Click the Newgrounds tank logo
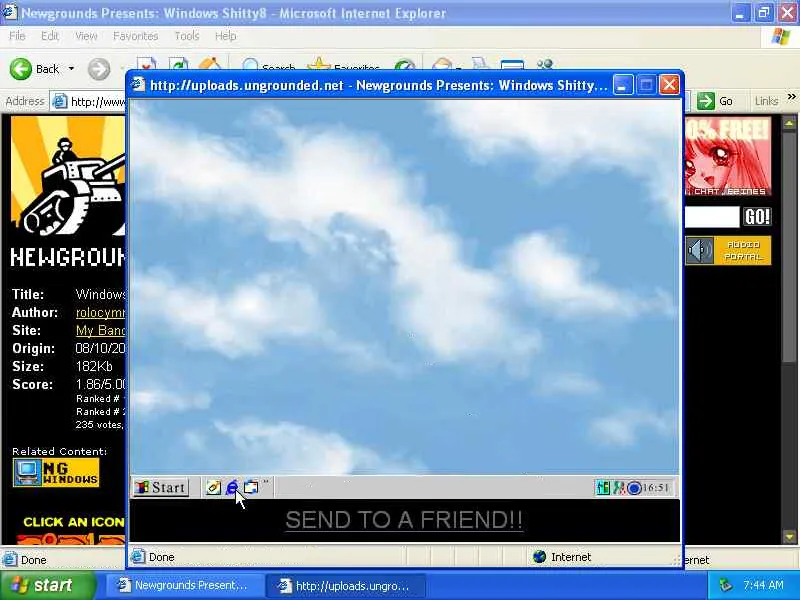The image size is (800, 600). [68, 176]
